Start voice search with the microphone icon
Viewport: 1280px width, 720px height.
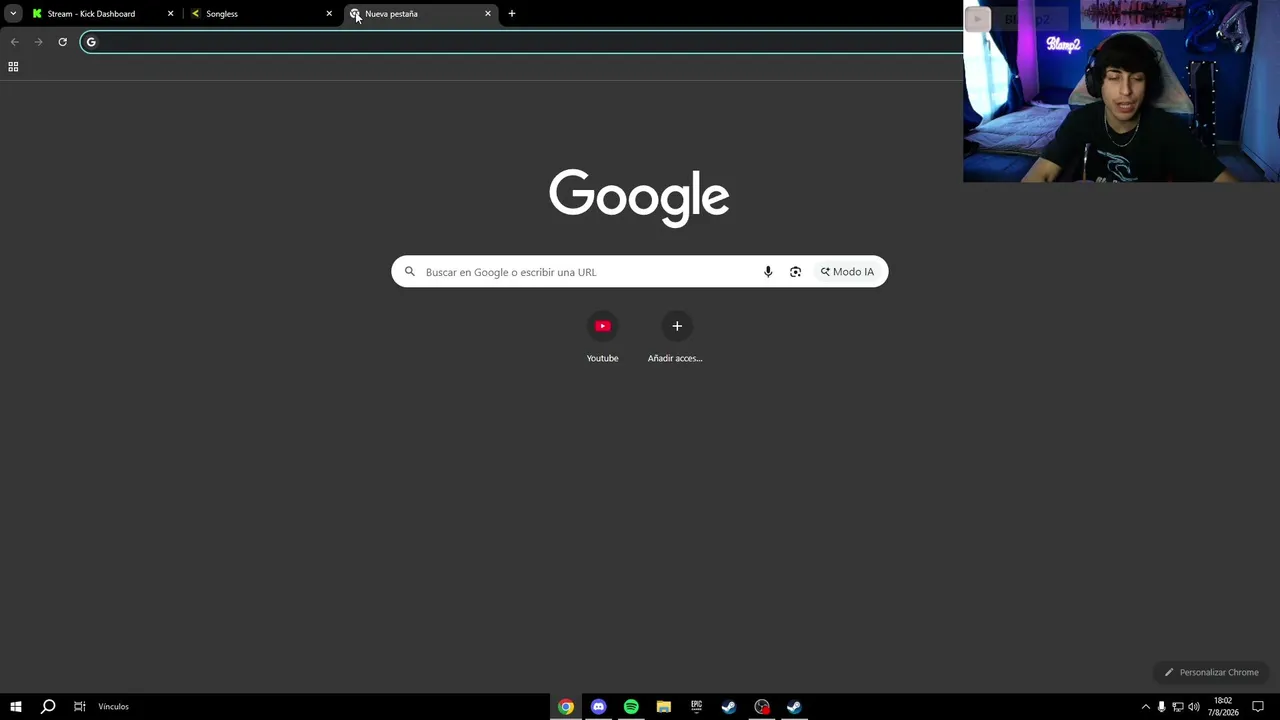768,272
